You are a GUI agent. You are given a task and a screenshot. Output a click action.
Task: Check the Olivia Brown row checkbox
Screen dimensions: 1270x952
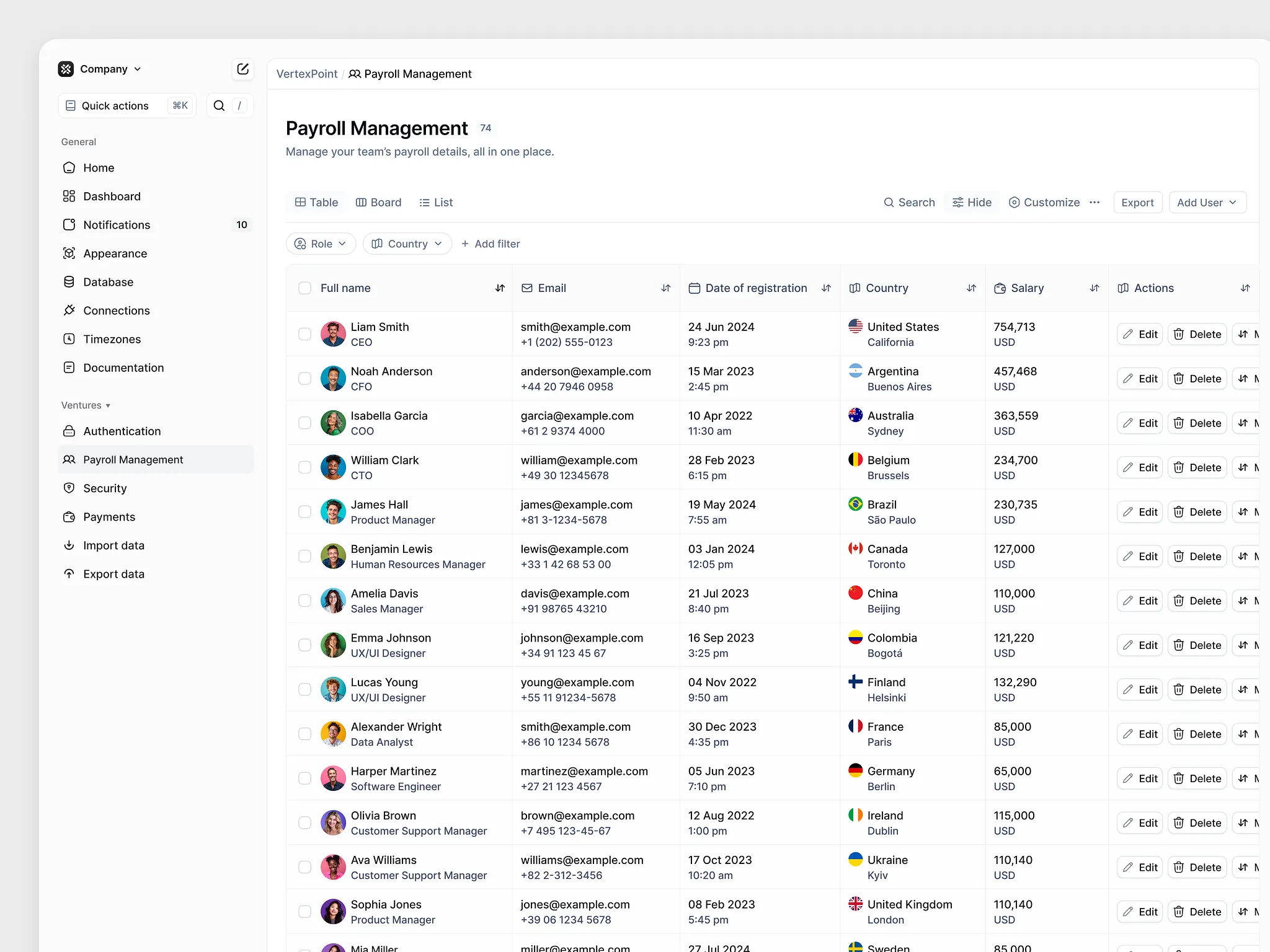point(304,823)
